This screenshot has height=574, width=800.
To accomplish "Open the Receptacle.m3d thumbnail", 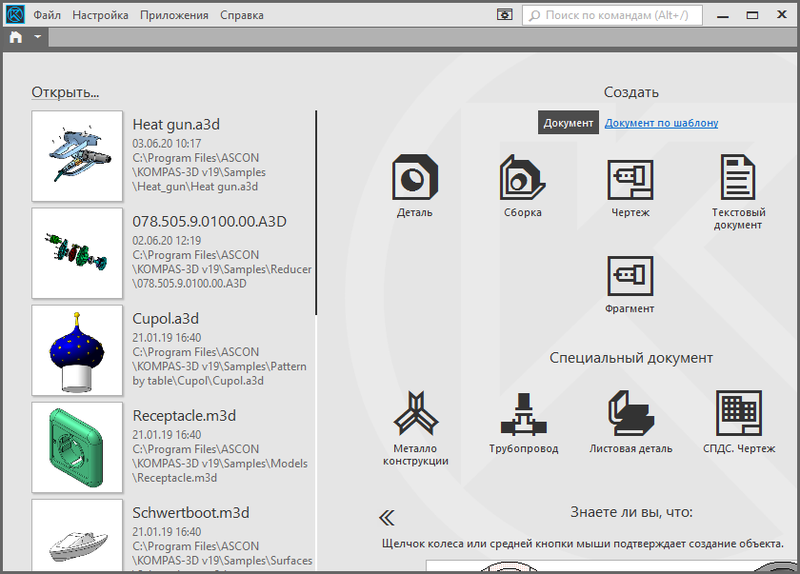I will coord(77,447).
